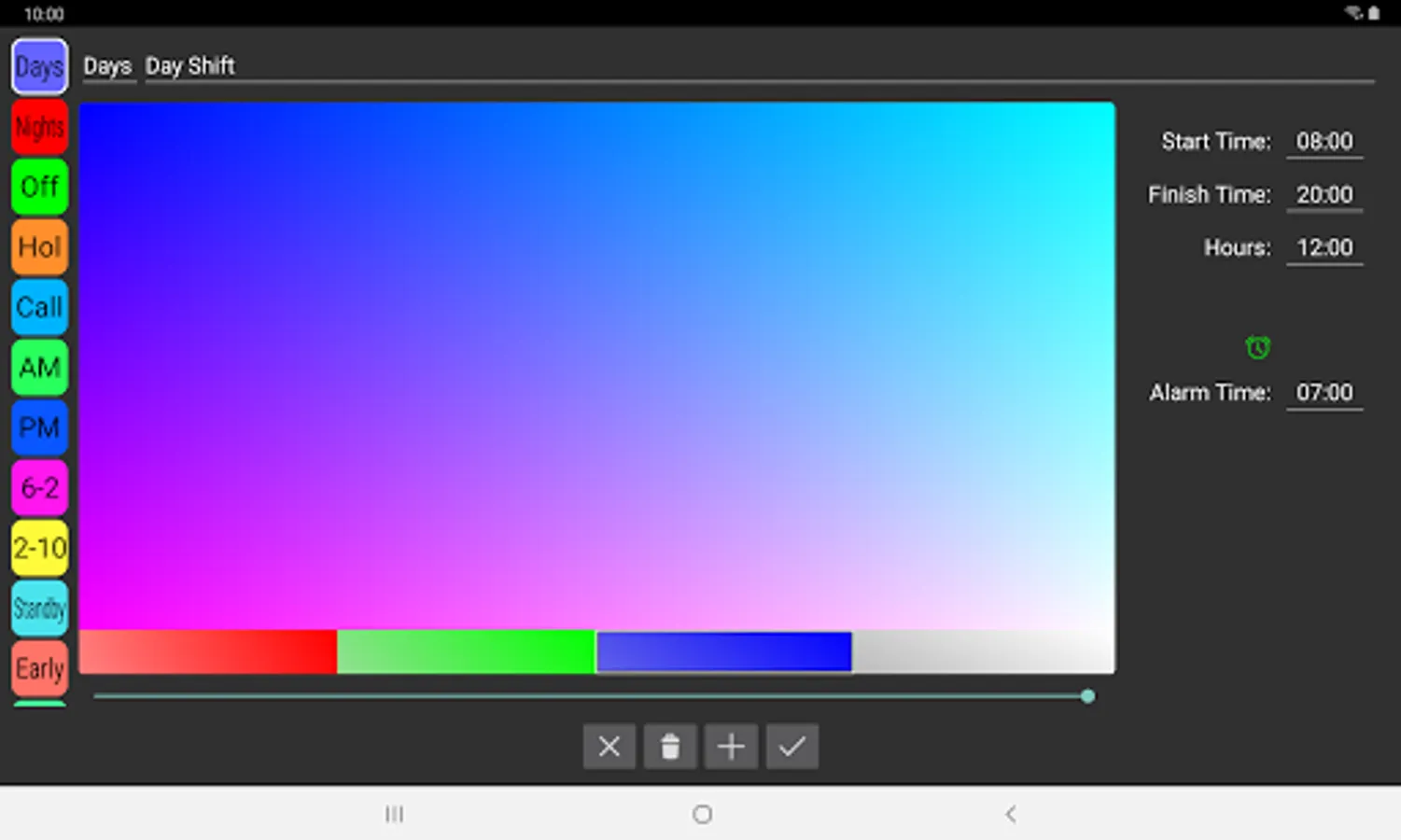Set the Alarm Time 07:00 value
Image resolution: width=1401 pixels, height=840 pixels.
pyautogui.click(x=1324, y=393)
